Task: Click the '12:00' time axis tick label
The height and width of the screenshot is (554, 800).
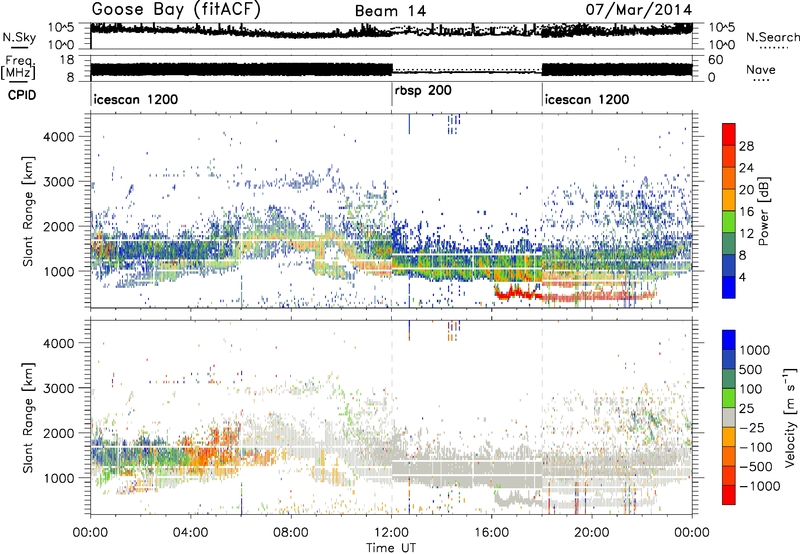Action: 391,533
